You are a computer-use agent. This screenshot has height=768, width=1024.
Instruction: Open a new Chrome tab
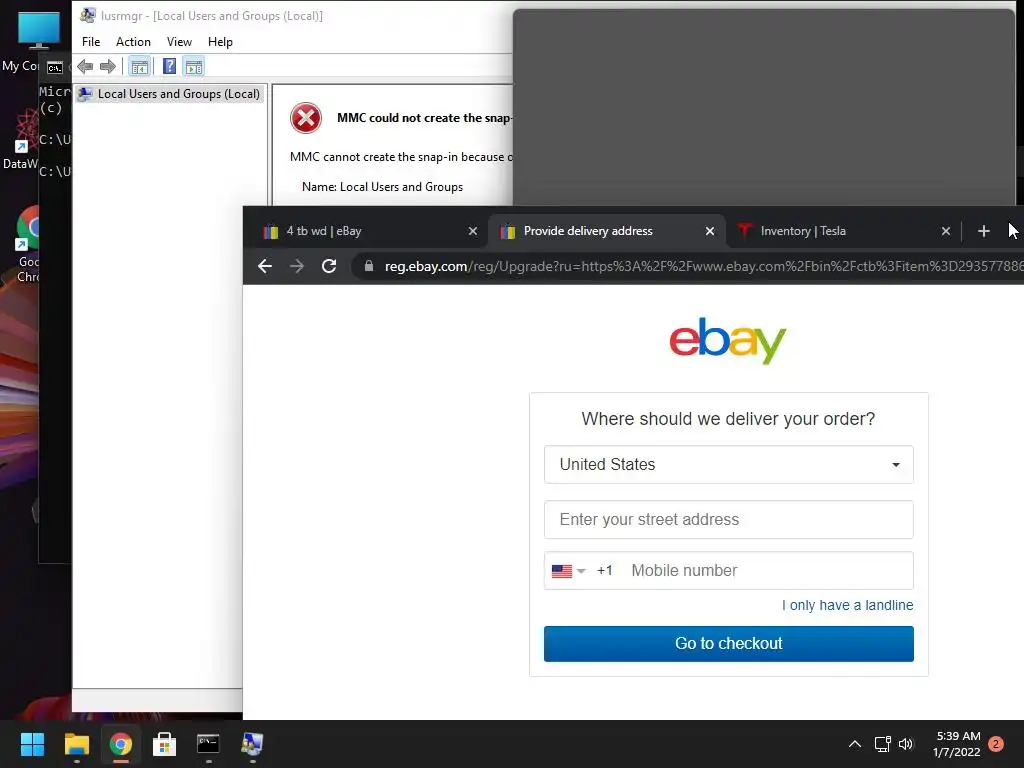point(984,231)
